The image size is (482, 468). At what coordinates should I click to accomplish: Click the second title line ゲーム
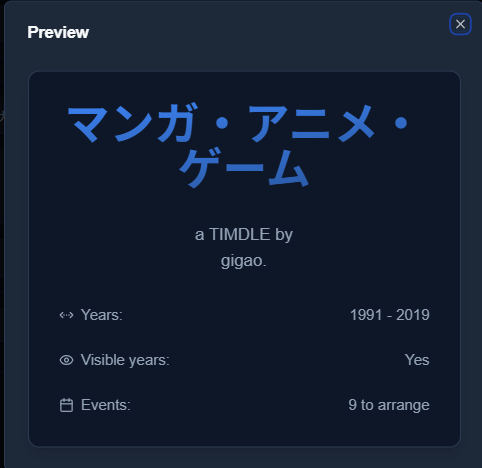244,168
